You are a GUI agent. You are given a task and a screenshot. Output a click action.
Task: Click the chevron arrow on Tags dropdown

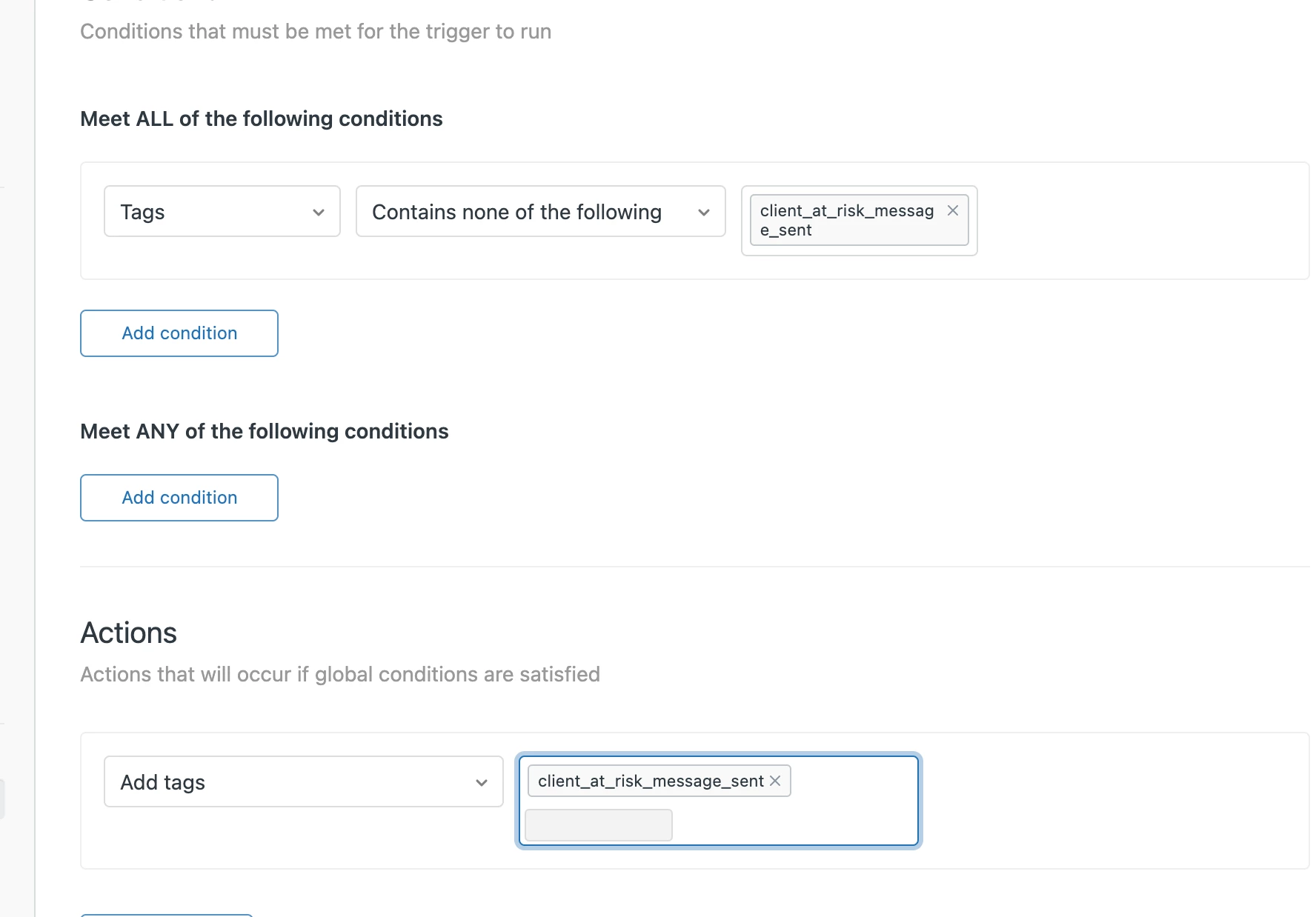(319, 213)
